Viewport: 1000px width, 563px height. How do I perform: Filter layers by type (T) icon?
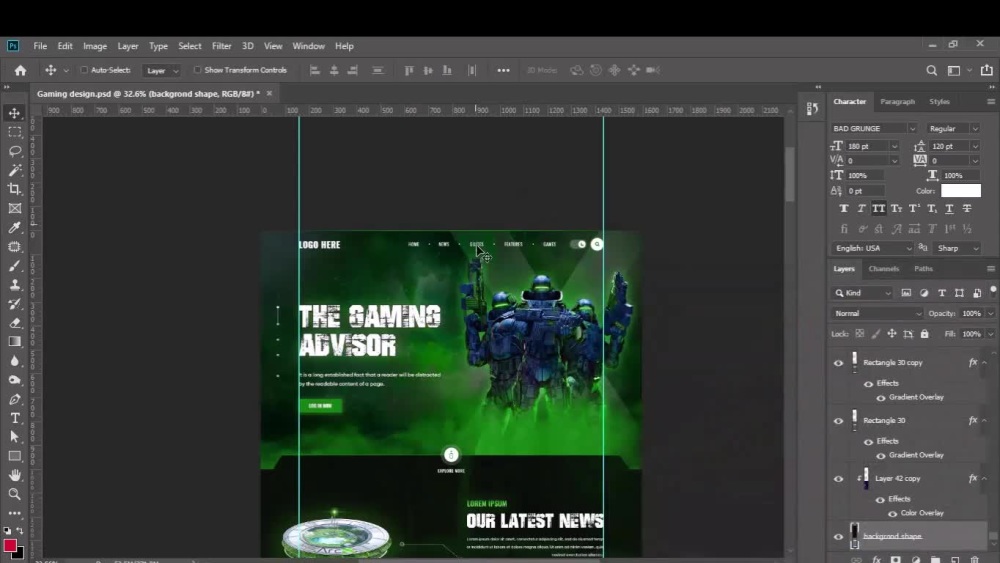942,293
